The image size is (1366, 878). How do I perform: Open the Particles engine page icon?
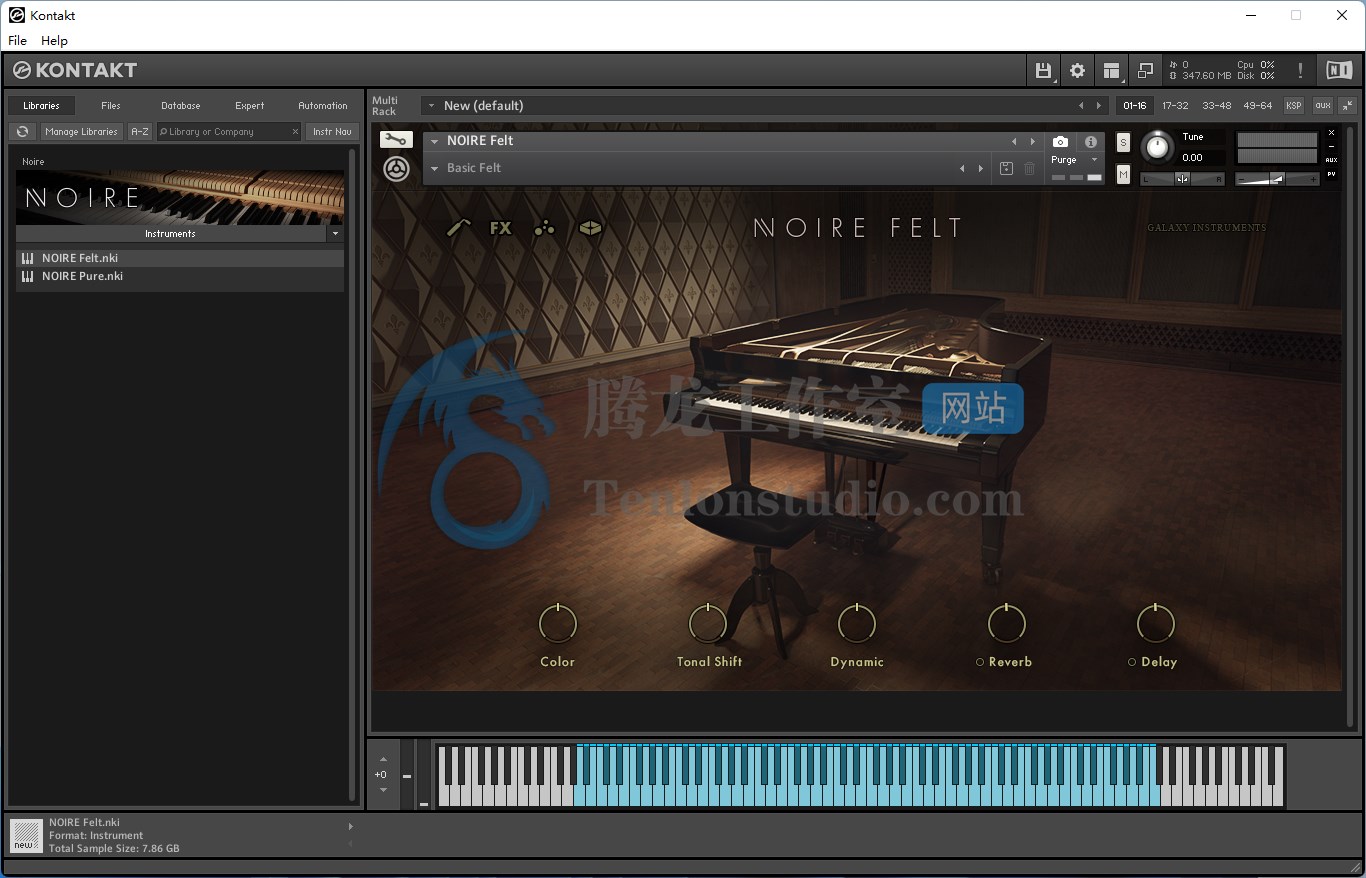544,228
